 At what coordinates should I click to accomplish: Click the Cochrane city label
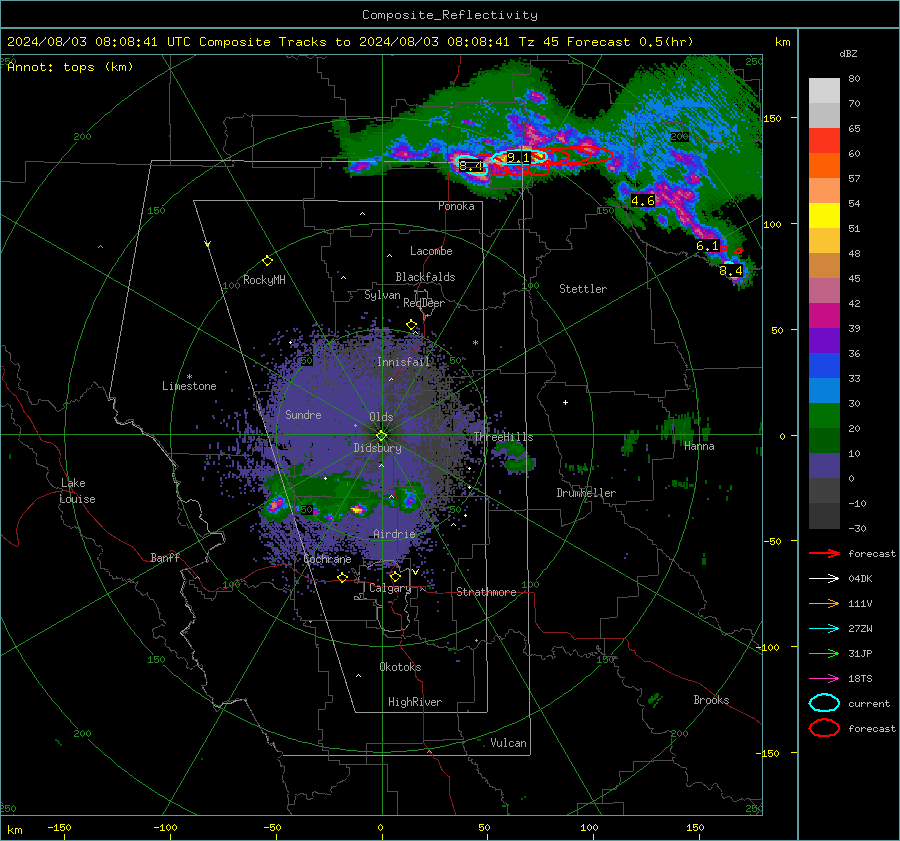327,559
